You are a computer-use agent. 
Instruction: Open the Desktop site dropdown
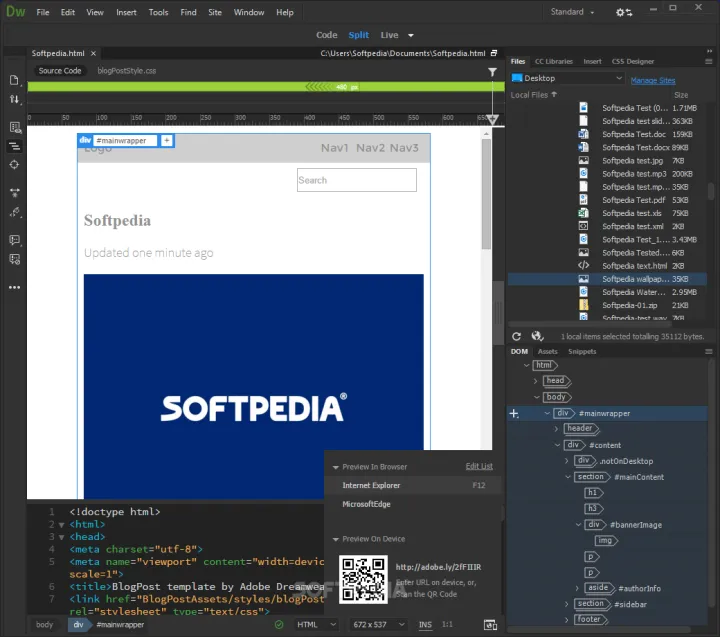[x=566, y=78]
